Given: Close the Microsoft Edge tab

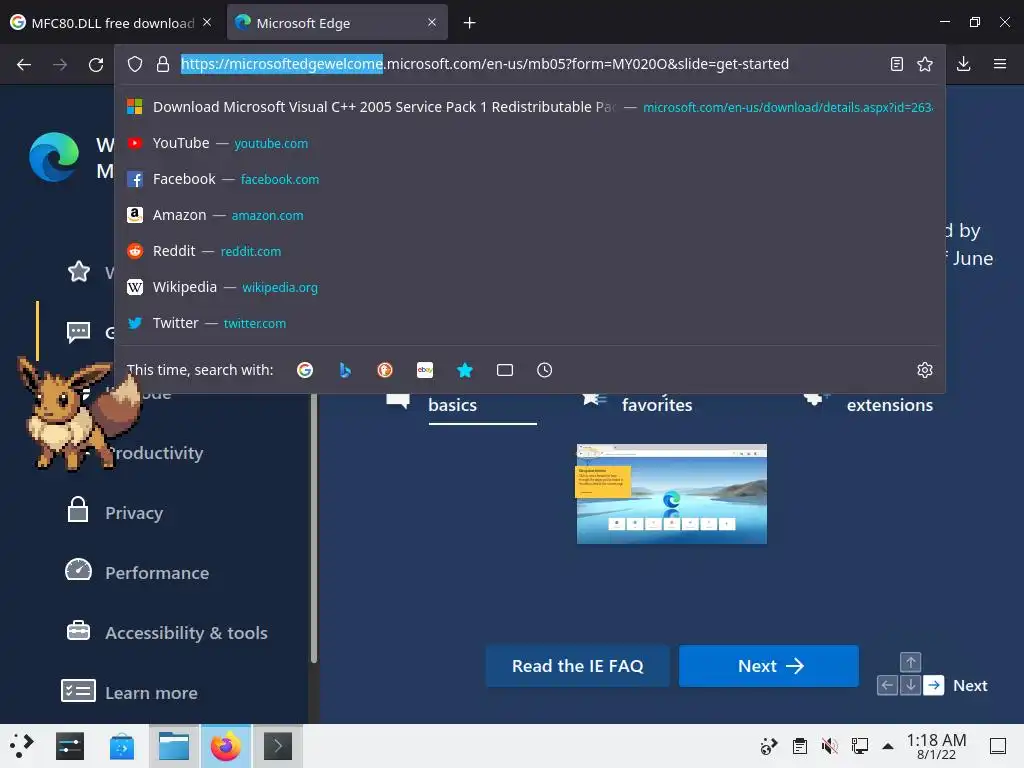Looking at the screenshot, I should [432, 22].
